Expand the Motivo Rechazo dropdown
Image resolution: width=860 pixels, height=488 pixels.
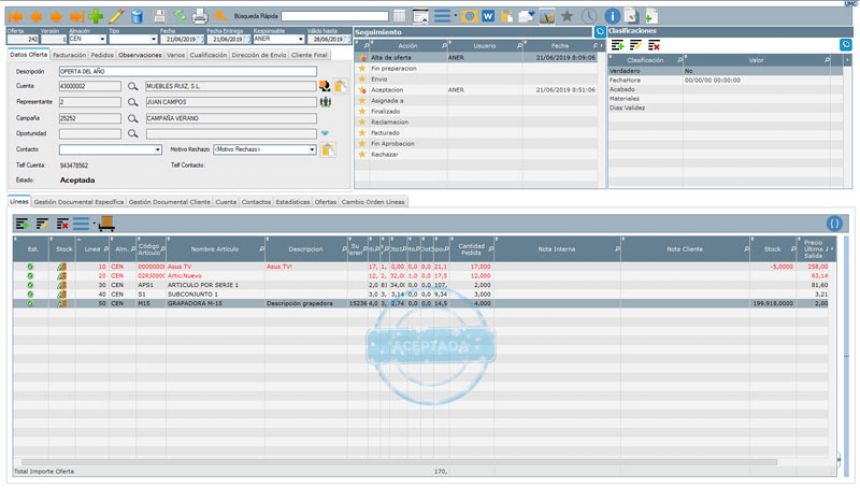click(312, 149)
